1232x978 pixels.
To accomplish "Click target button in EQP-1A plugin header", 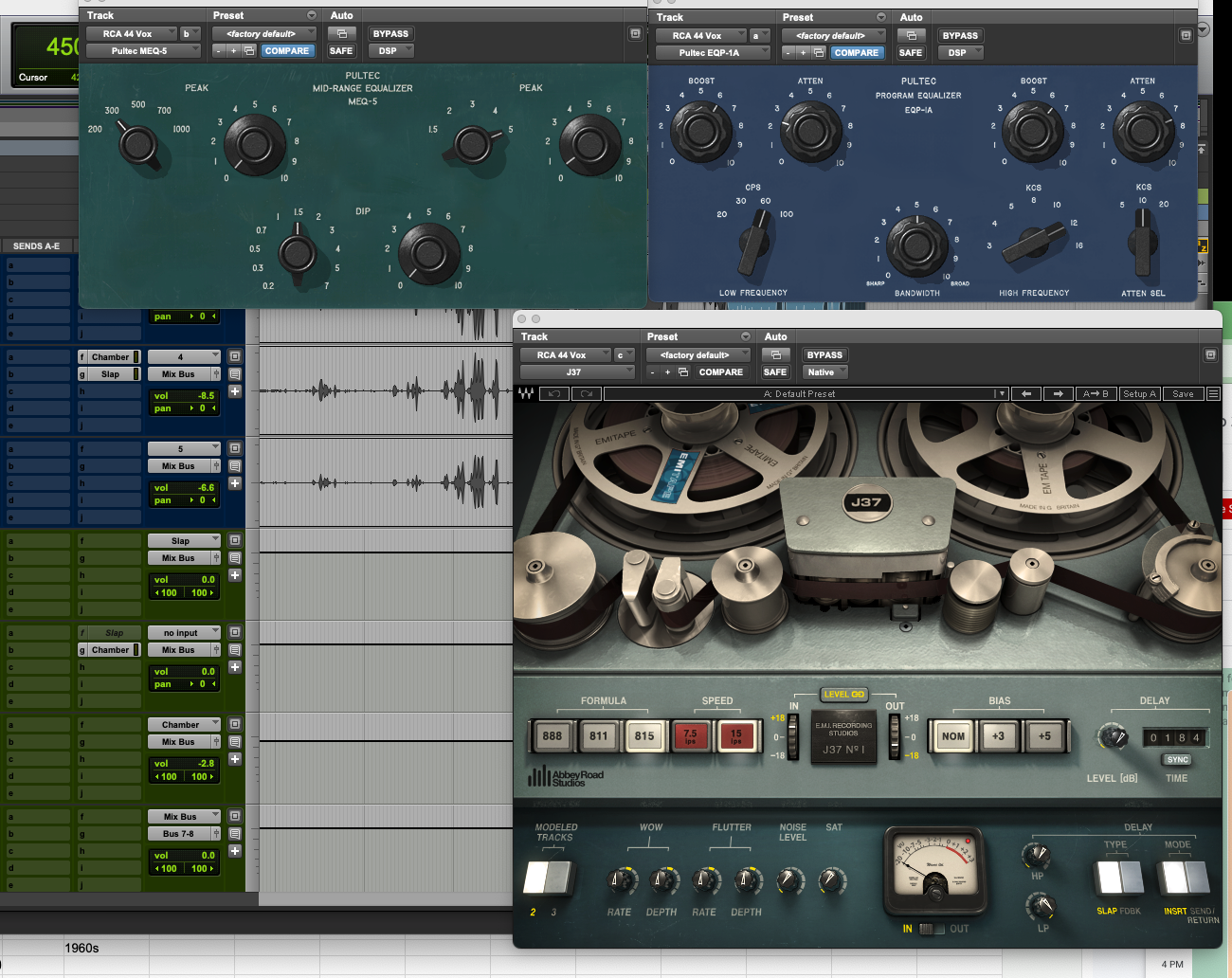I will tap(1186, 35).
